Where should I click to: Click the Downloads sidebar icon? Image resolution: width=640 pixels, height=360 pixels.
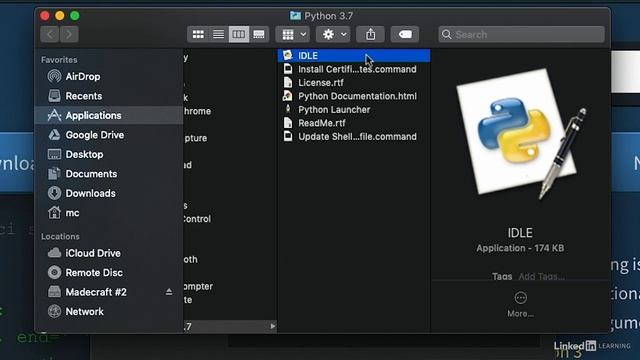pyautogui.click(x=54, y=193)
